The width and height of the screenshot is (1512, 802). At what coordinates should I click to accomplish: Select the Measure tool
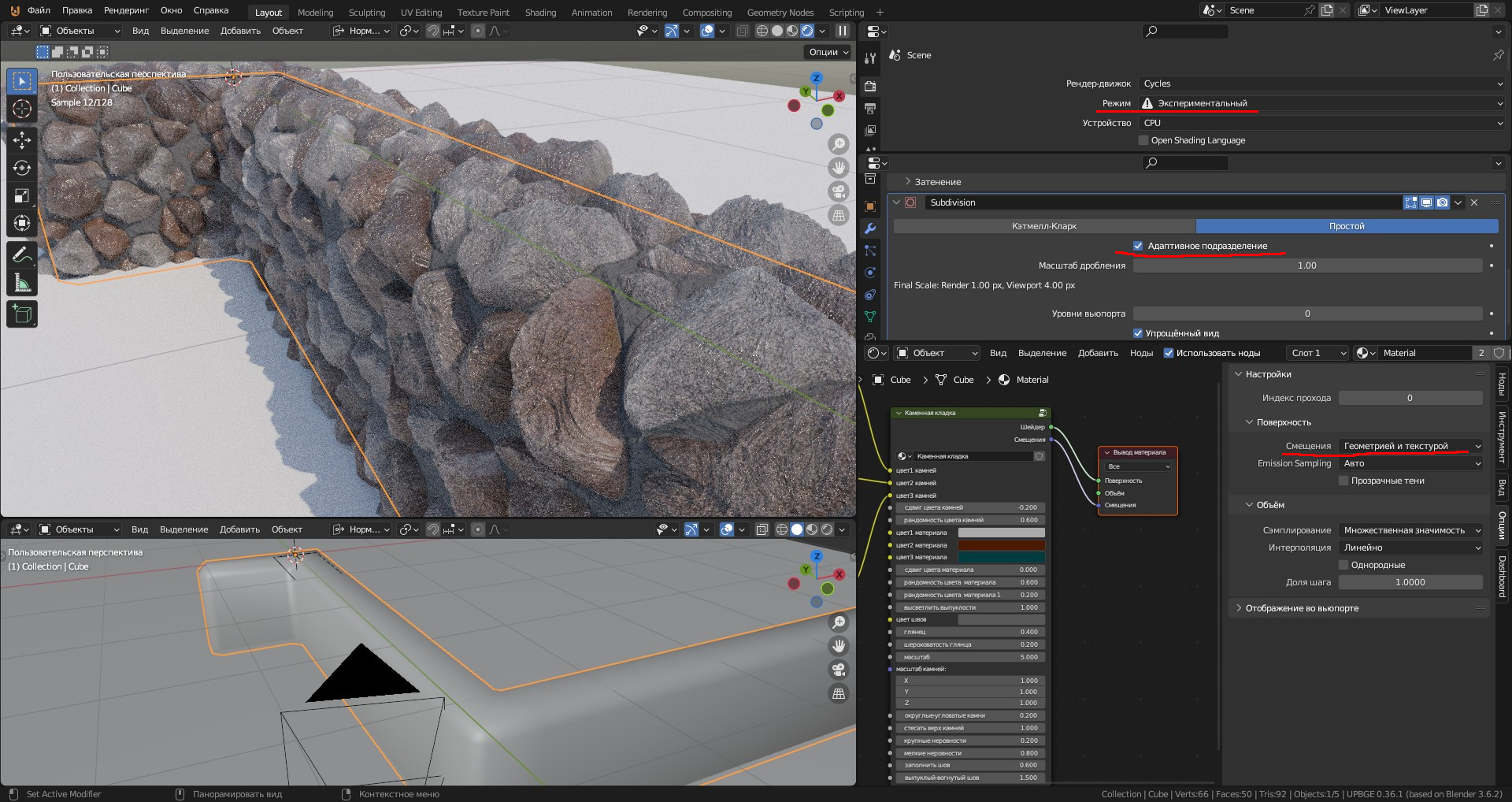22,282
